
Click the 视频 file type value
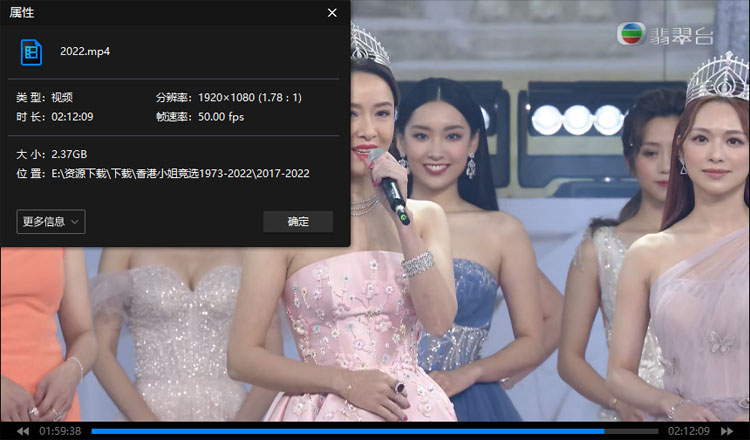61,97
